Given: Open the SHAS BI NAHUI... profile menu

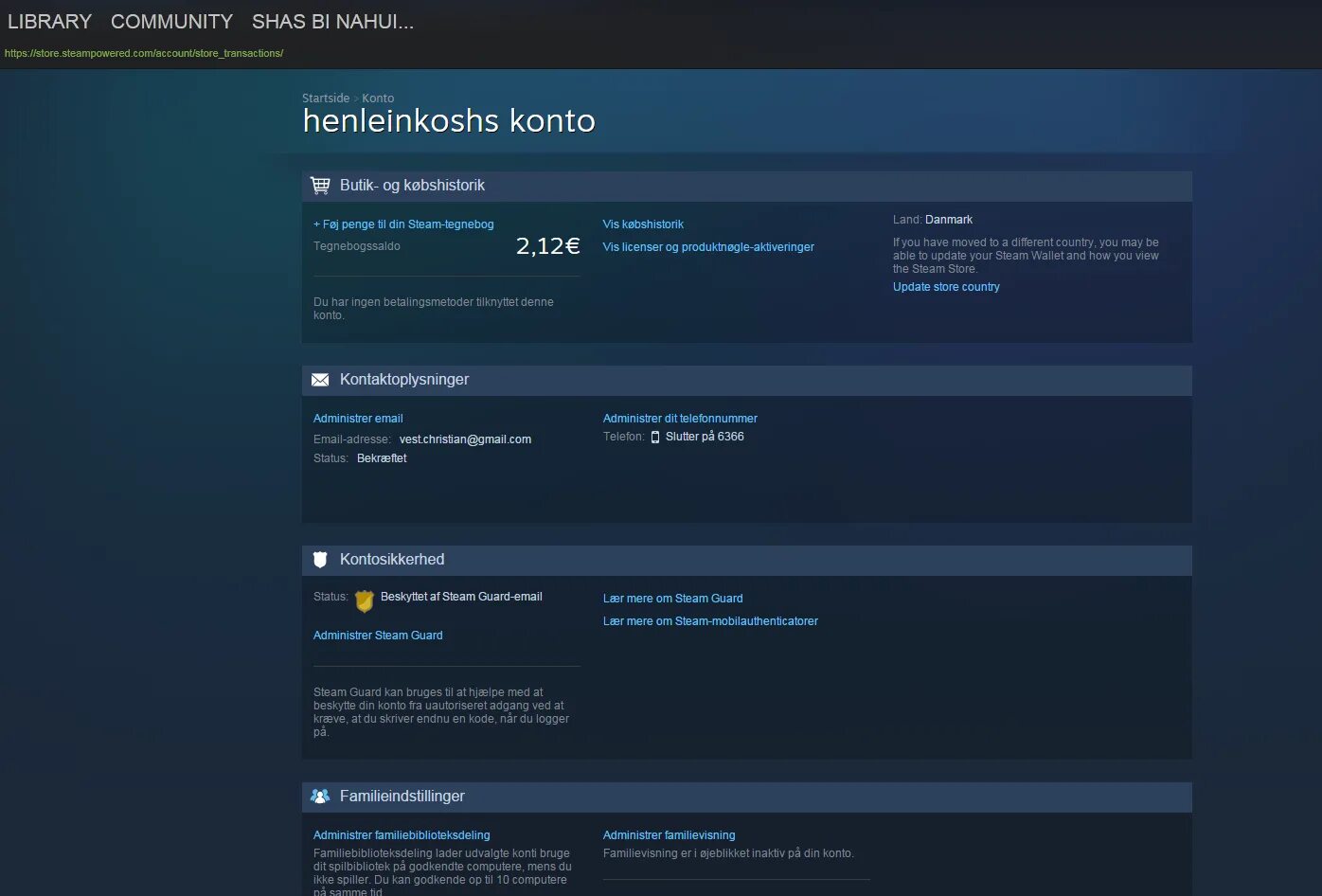Looking at the screenshot, I should point(332,21).
